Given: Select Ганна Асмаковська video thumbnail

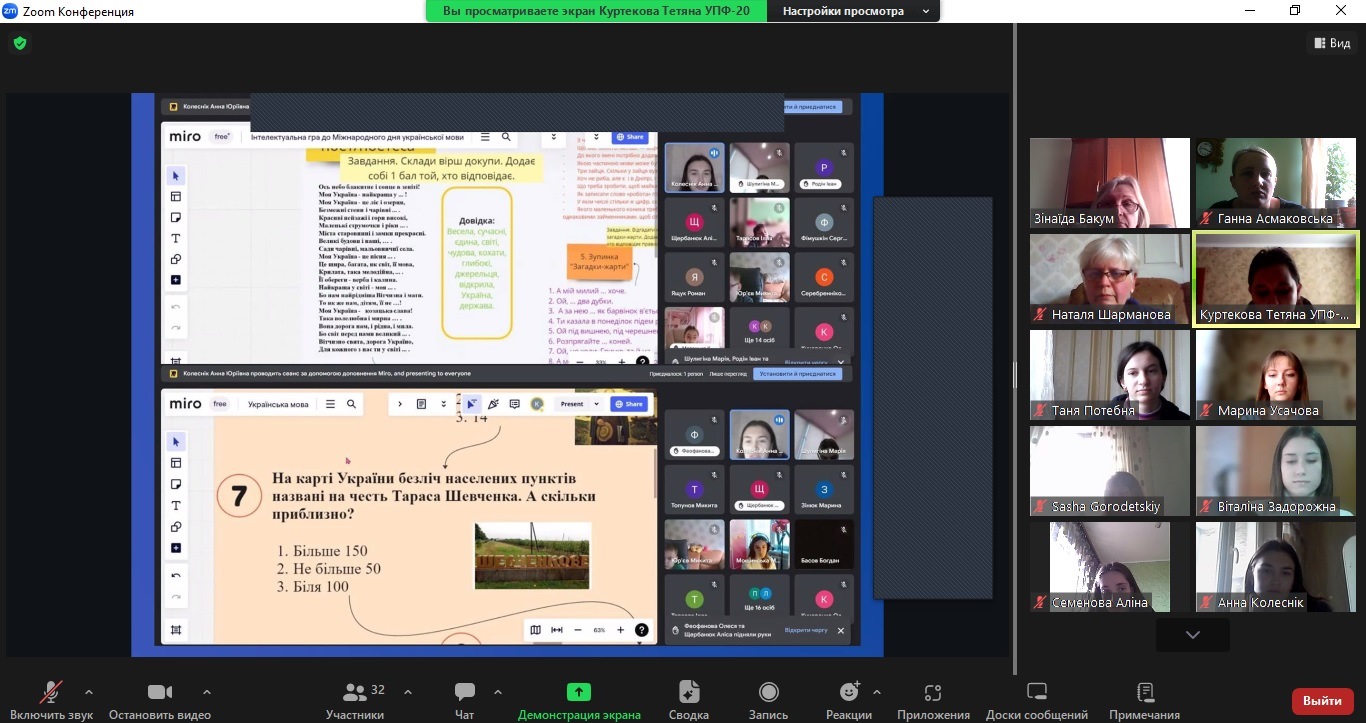Looking at the screenshot, I should point(1276,183).
